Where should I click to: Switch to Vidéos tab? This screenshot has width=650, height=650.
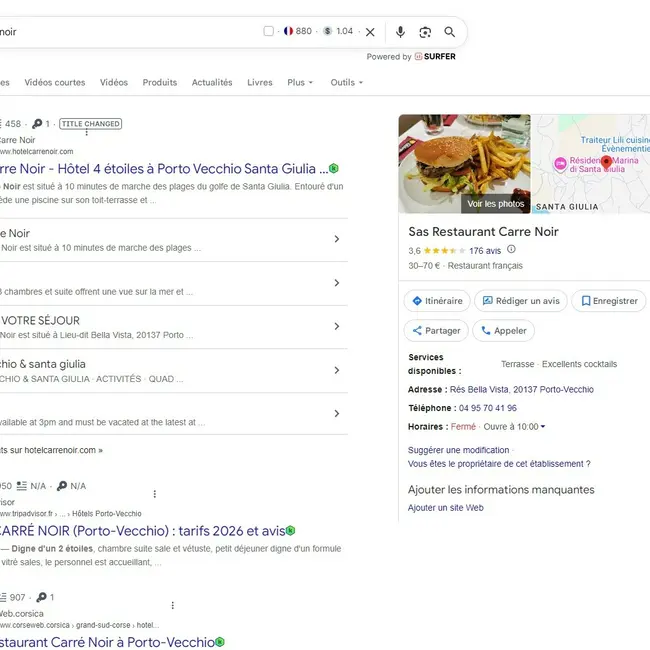click(114, 82)
